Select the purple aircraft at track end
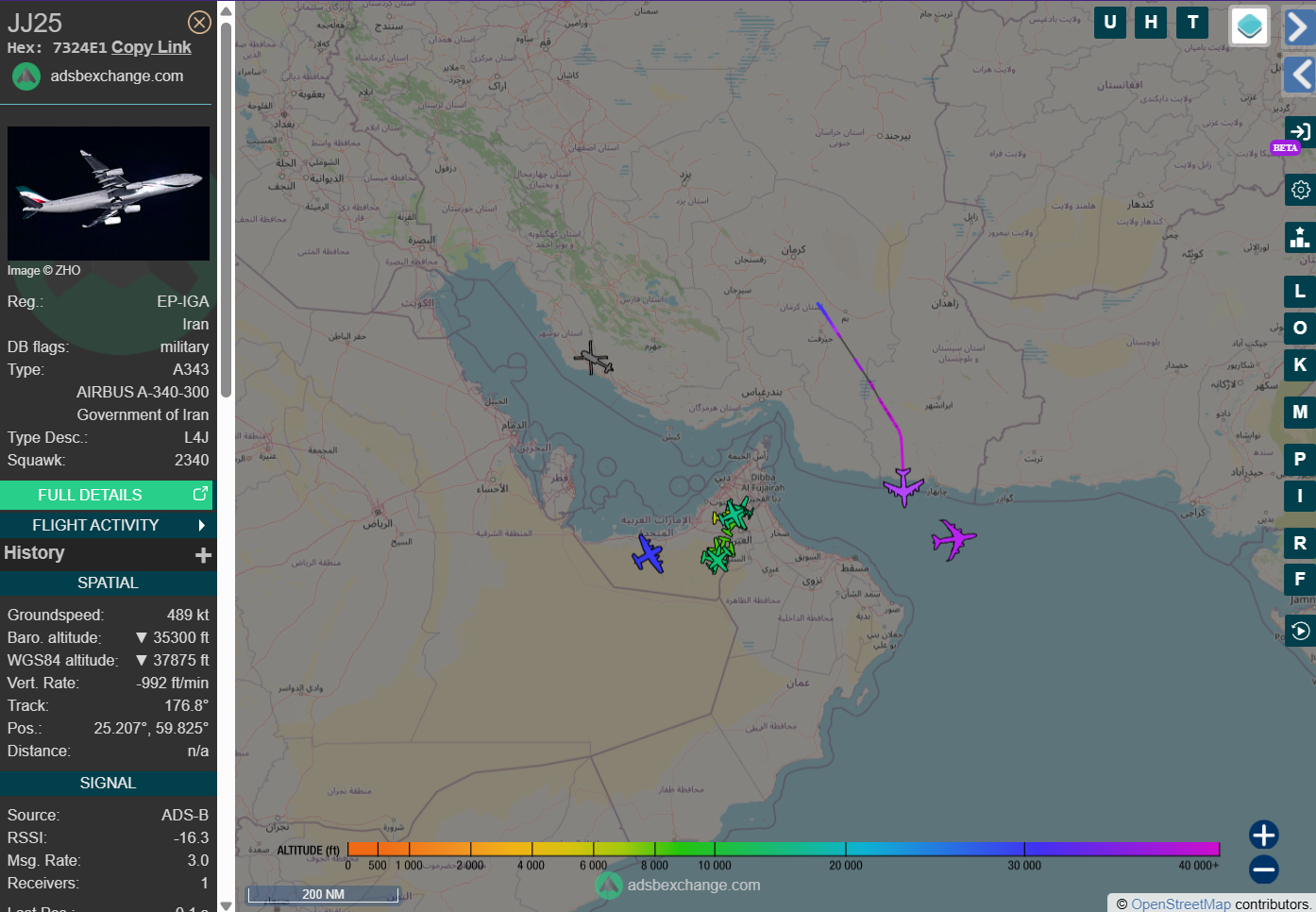 [903, 487]
